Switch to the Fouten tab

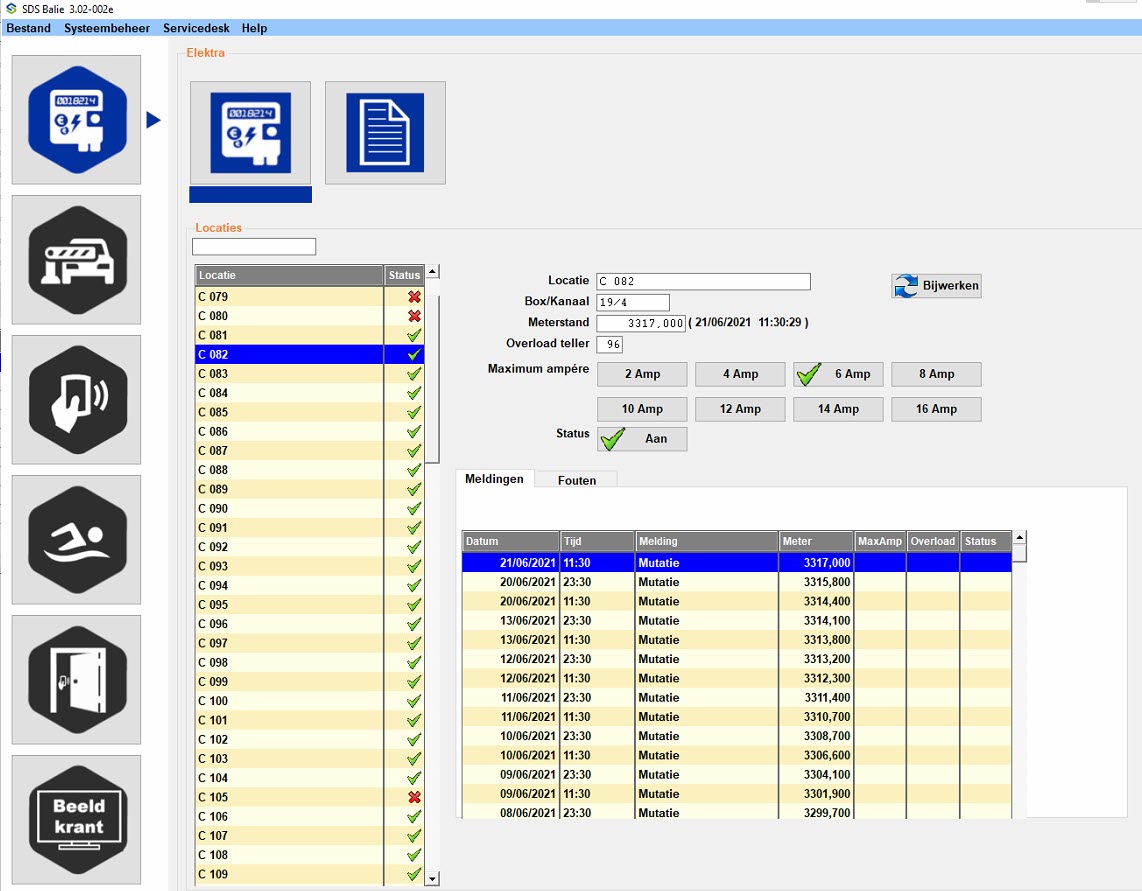click(x=577, y=480)
